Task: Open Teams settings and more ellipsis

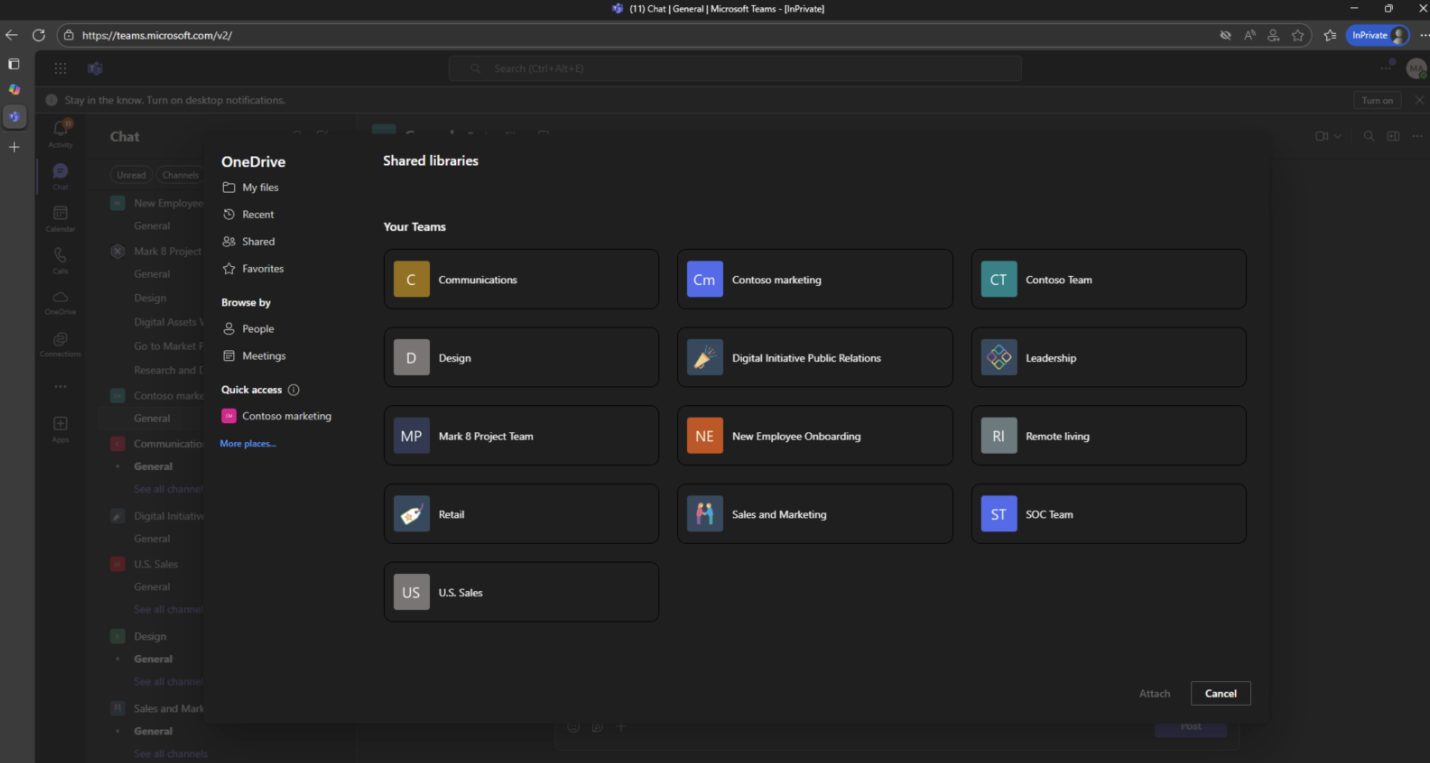Action: coord(1386,67)
